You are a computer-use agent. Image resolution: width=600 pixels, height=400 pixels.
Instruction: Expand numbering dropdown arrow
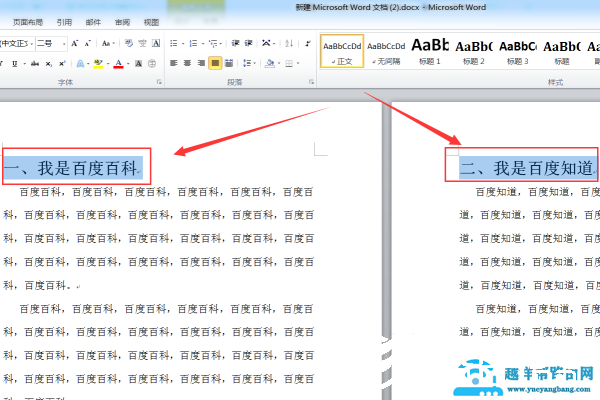(x=202, y=44)
